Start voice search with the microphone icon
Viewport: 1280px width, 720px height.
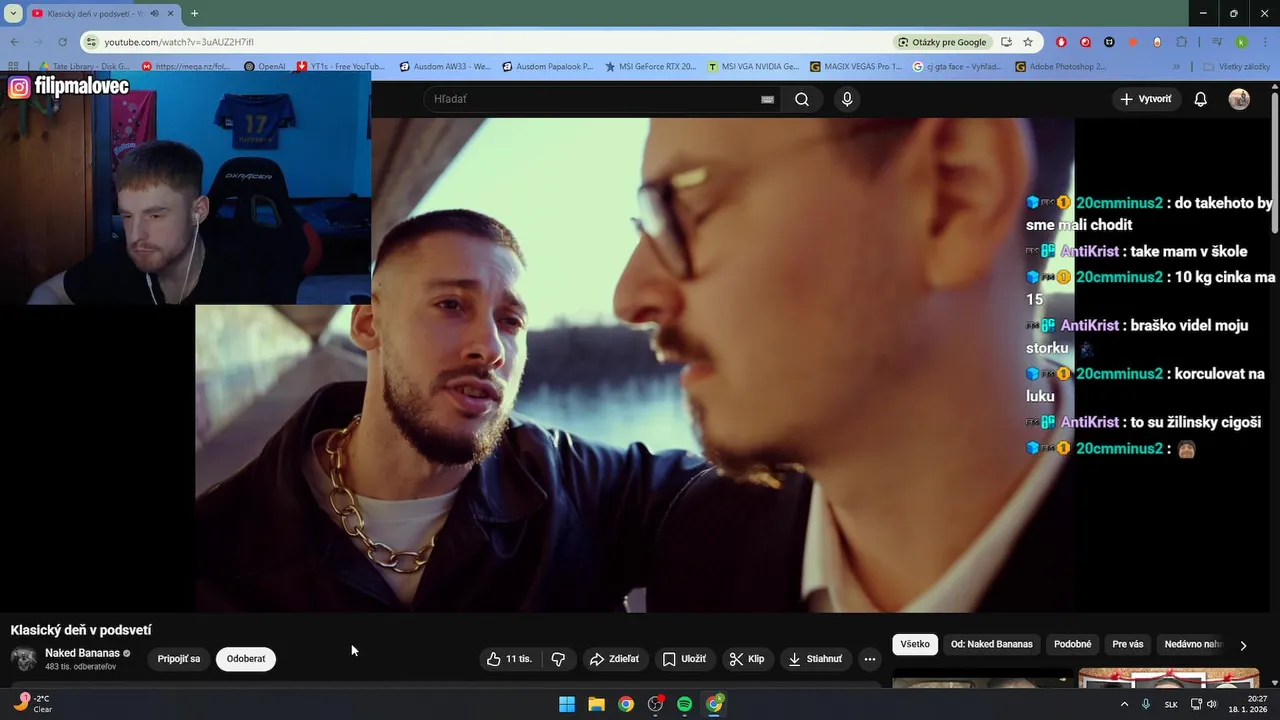coord(847,99)
